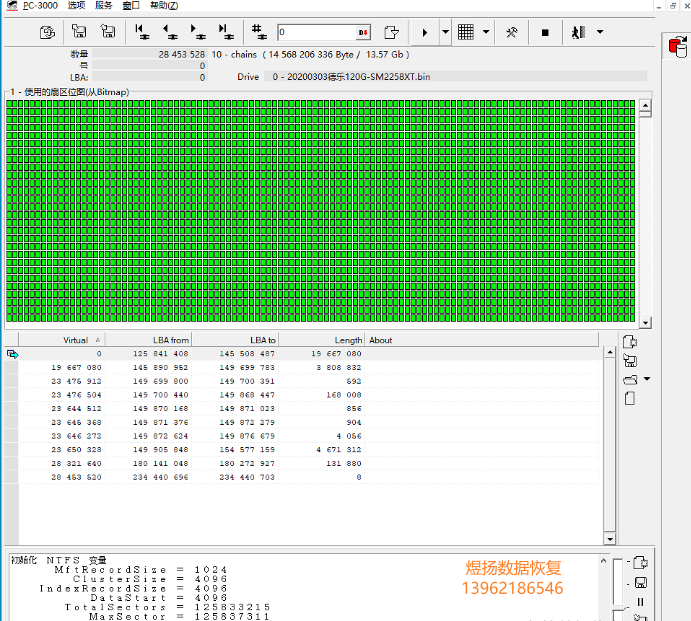Click the About column header

[482, 340]
